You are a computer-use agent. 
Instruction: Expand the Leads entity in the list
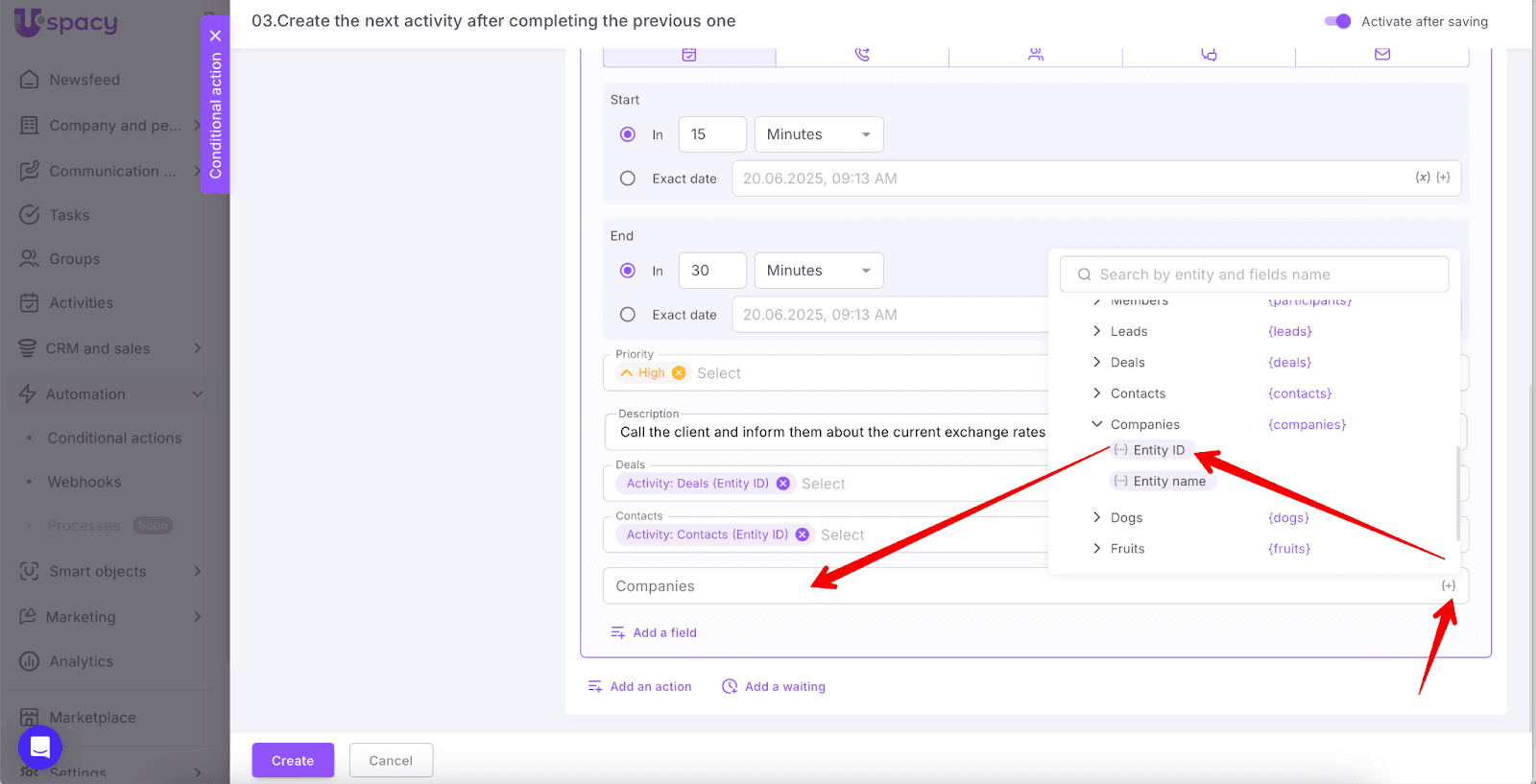(x=1096, y=331)
